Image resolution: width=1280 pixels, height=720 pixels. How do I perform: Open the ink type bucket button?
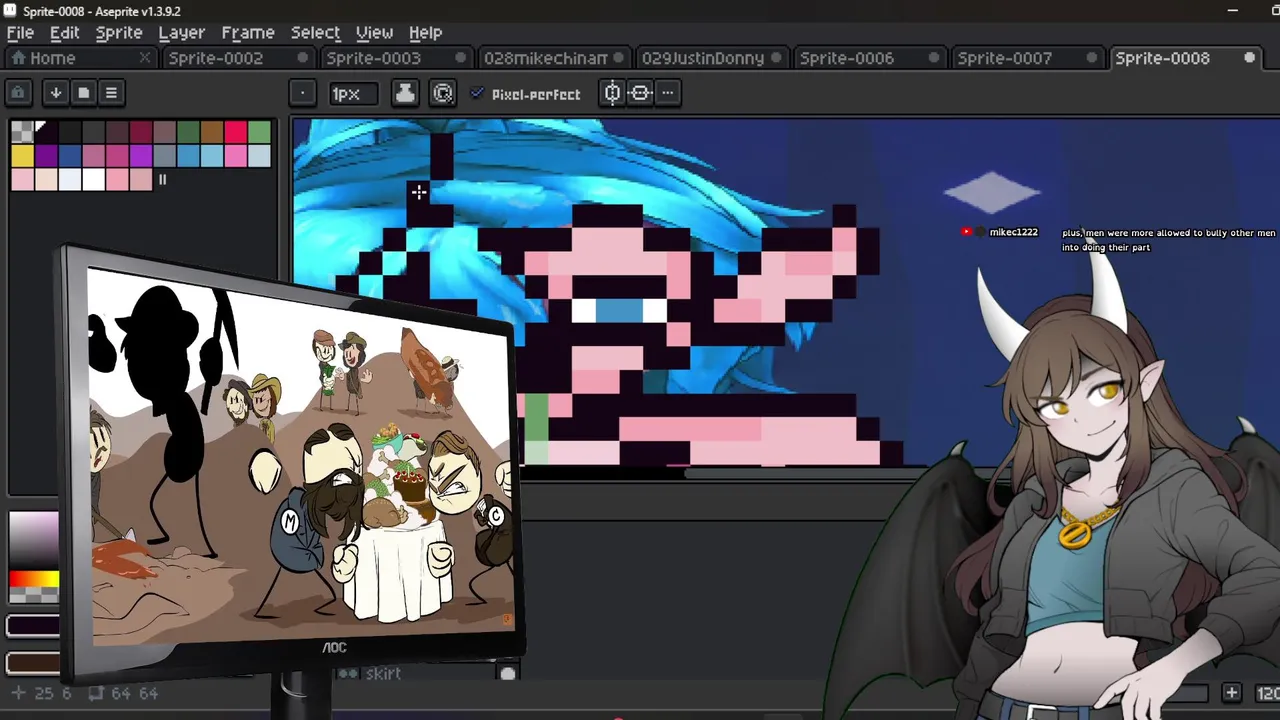coord(405,93)
